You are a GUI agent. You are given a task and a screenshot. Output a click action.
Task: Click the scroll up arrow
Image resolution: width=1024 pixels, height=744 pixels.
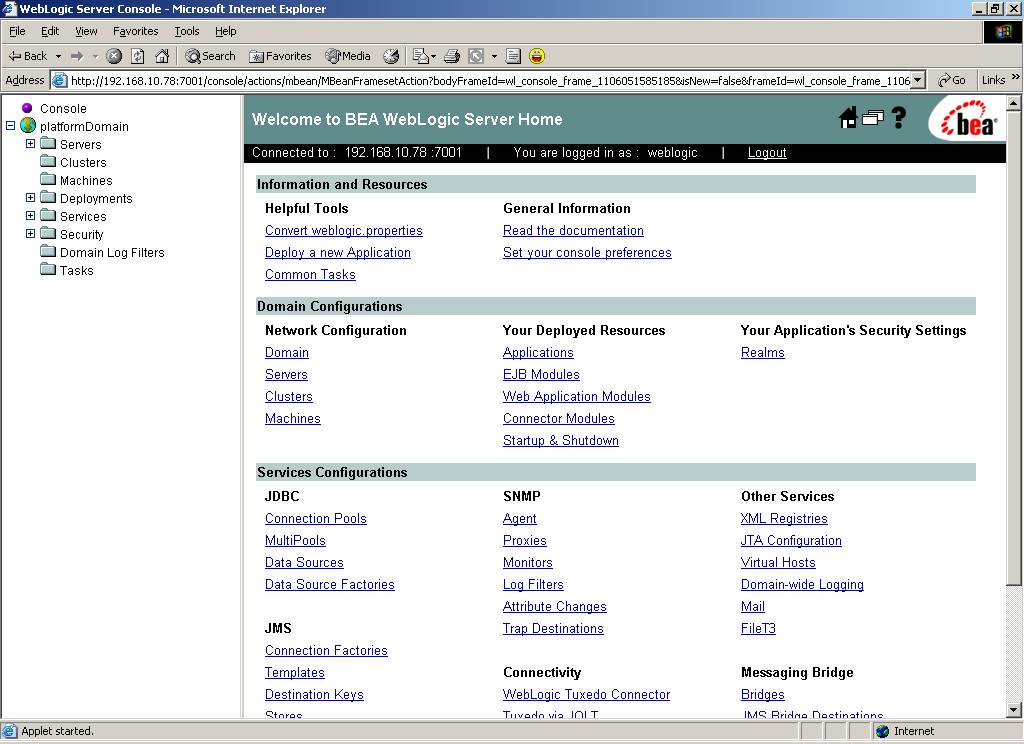click(x=1013, y=103)
